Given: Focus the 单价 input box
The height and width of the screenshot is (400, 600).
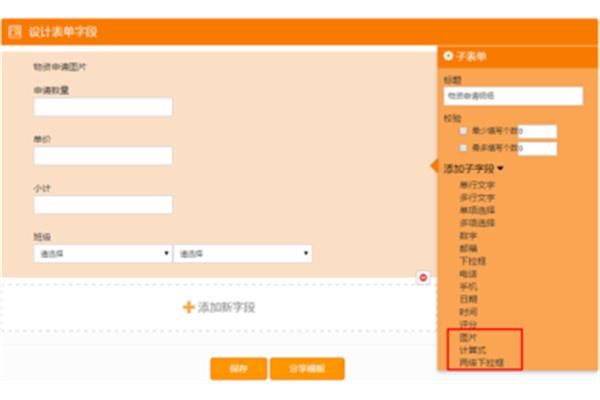Looking at the screenshot, I should coord(103,156).
